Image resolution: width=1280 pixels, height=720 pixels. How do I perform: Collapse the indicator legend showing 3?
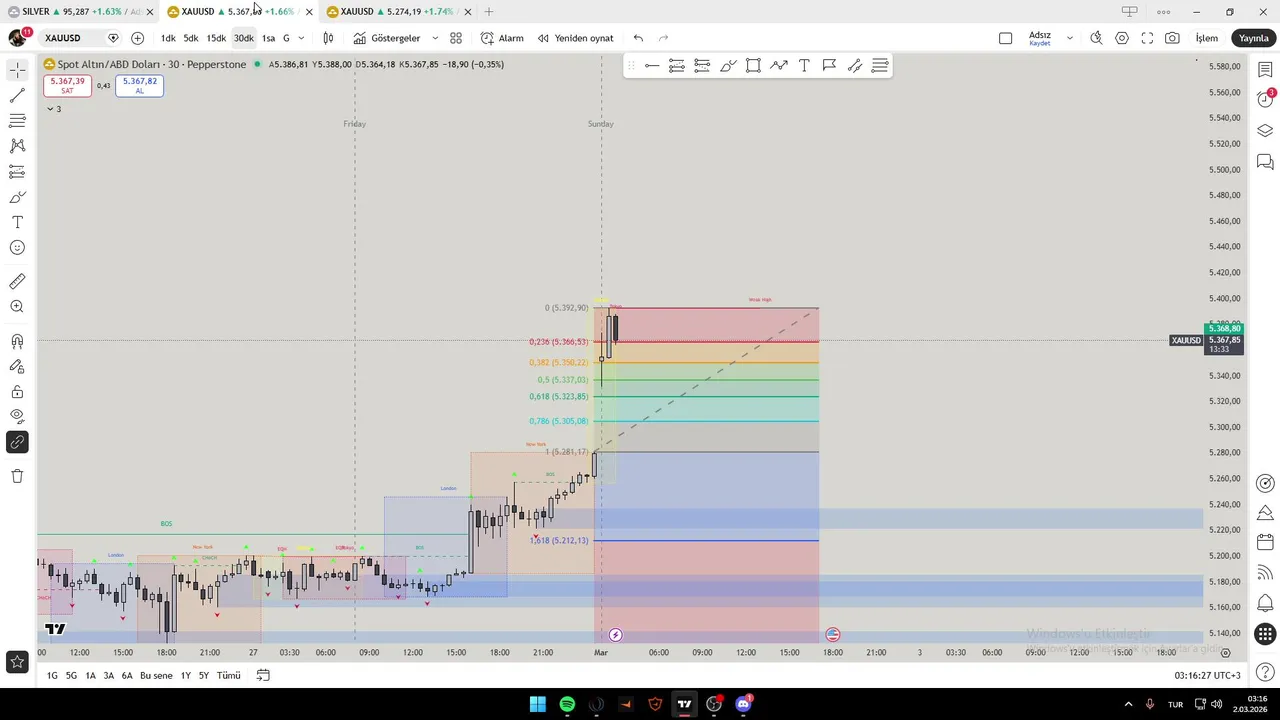coord(54,109)
